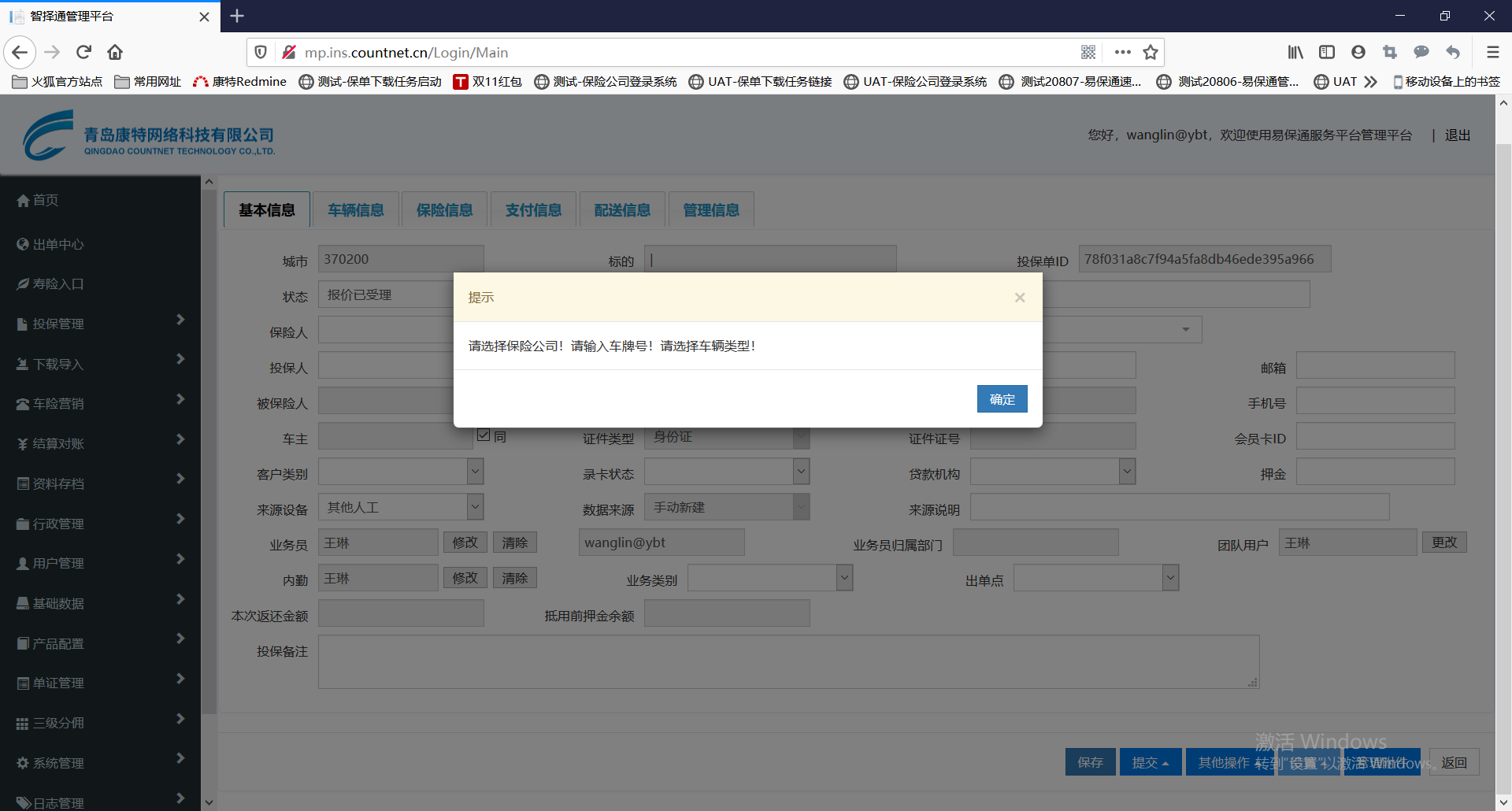The width and height of the screenshot is (1512, 811).
Task: Go to the browser Home page
Action: [115, 53]
